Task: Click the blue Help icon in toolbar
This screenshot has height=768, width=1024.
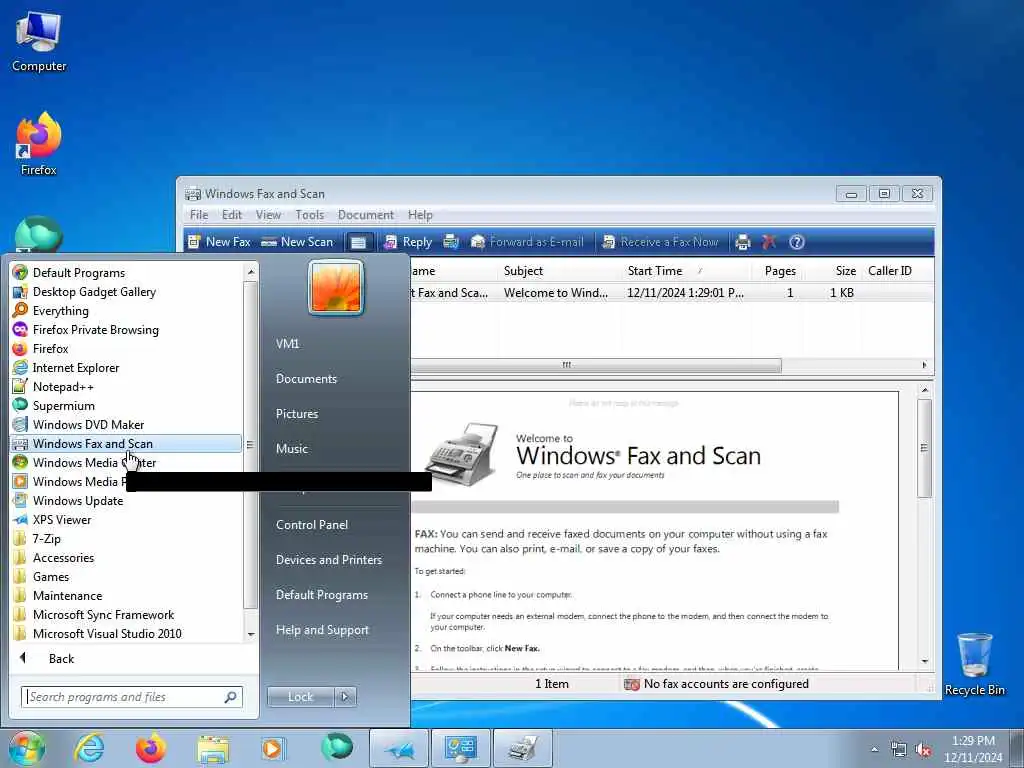Action: [796, 242]
